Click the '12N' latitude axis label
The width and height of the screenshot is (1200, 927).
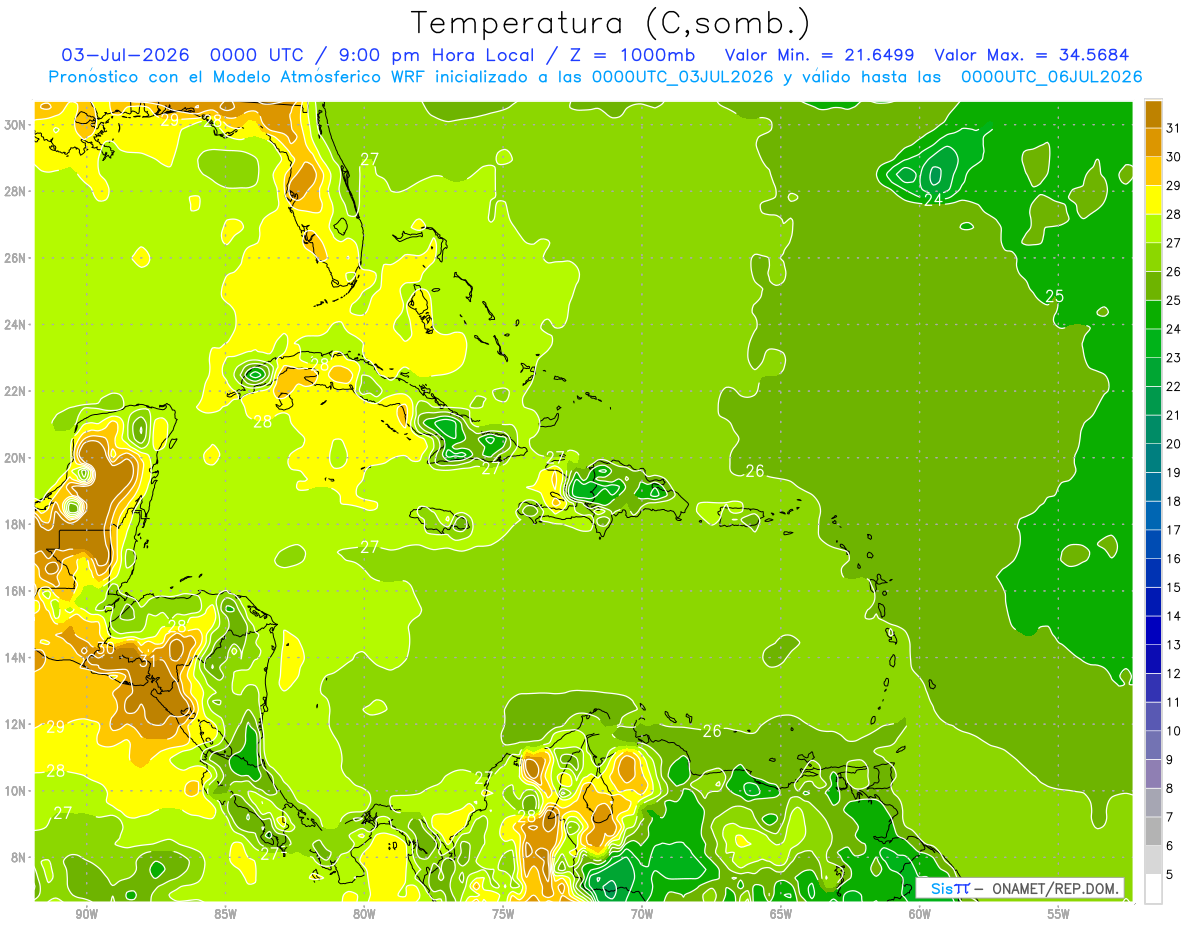[16, 724]
